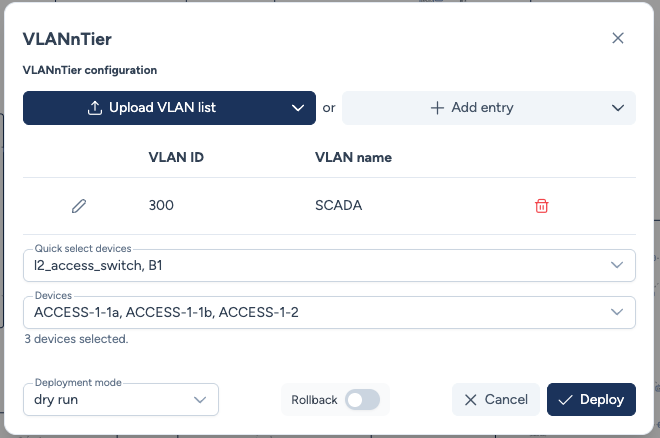
Task: Click the Add entry plus button
Action: (471, 108)
